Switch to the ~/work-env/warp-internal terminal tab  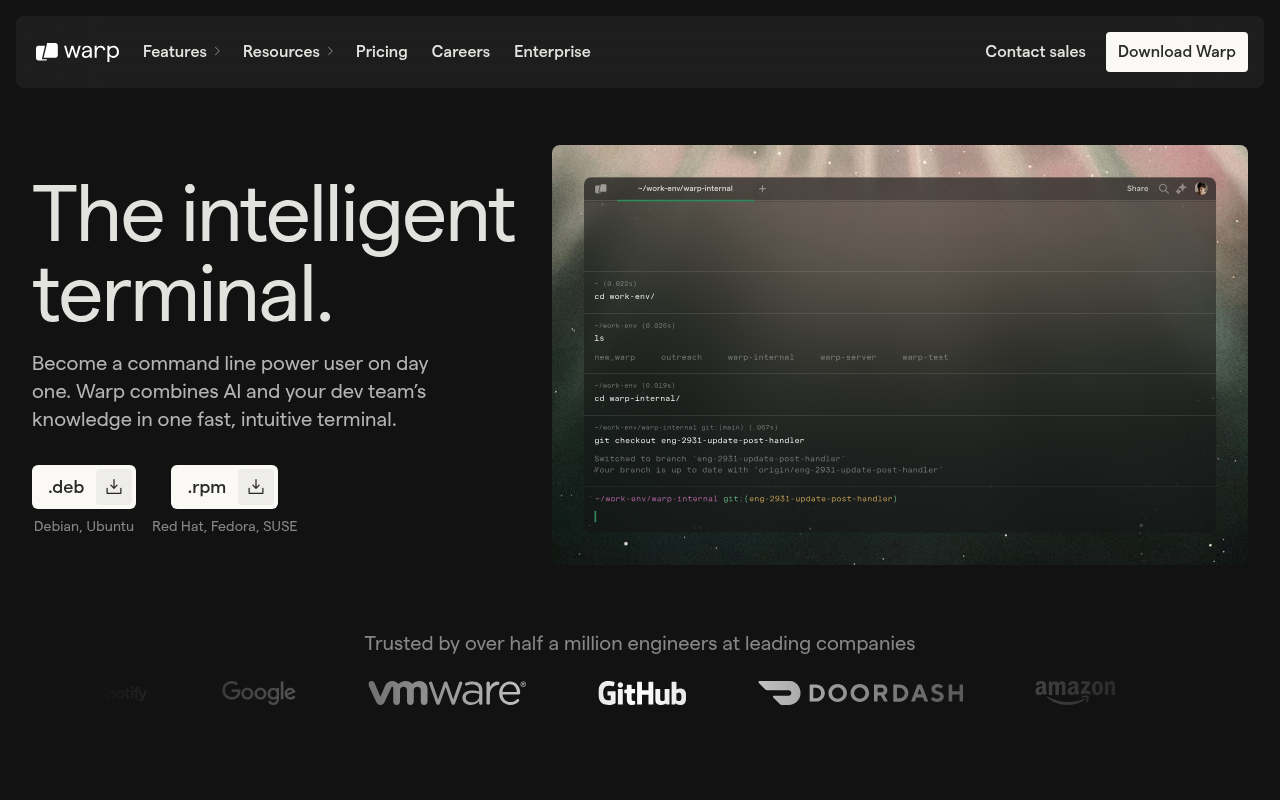click(x=685, y=188)
